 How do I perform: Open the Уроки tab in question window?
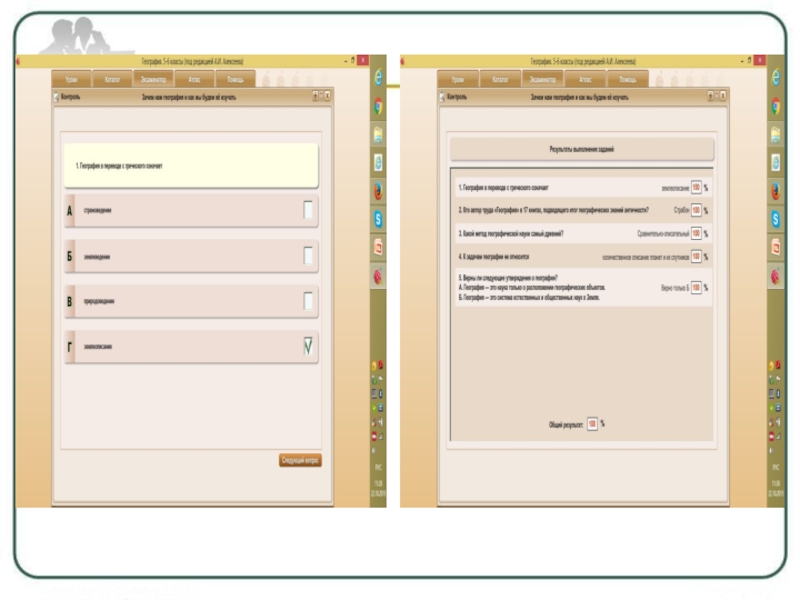[71, 79]
